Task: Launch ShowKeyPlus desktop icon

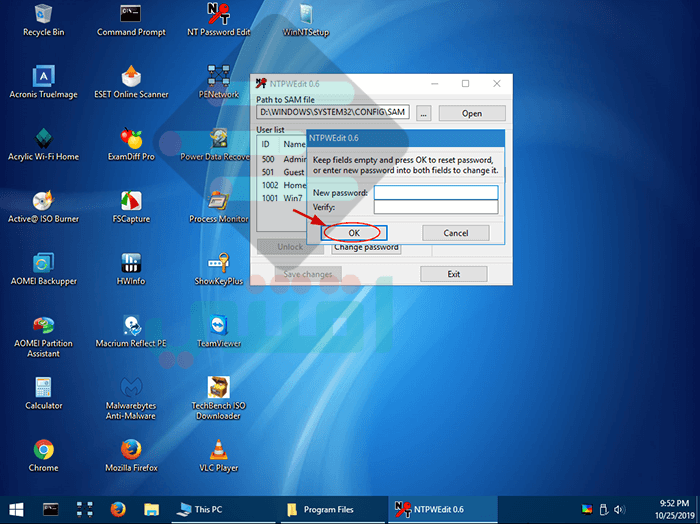Action: [x=218, y=269]
